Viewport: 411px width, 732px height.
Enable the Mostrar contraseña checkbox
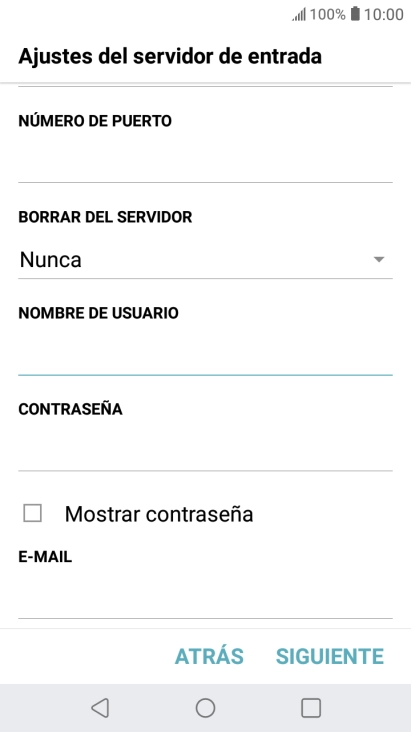point(33,513)
